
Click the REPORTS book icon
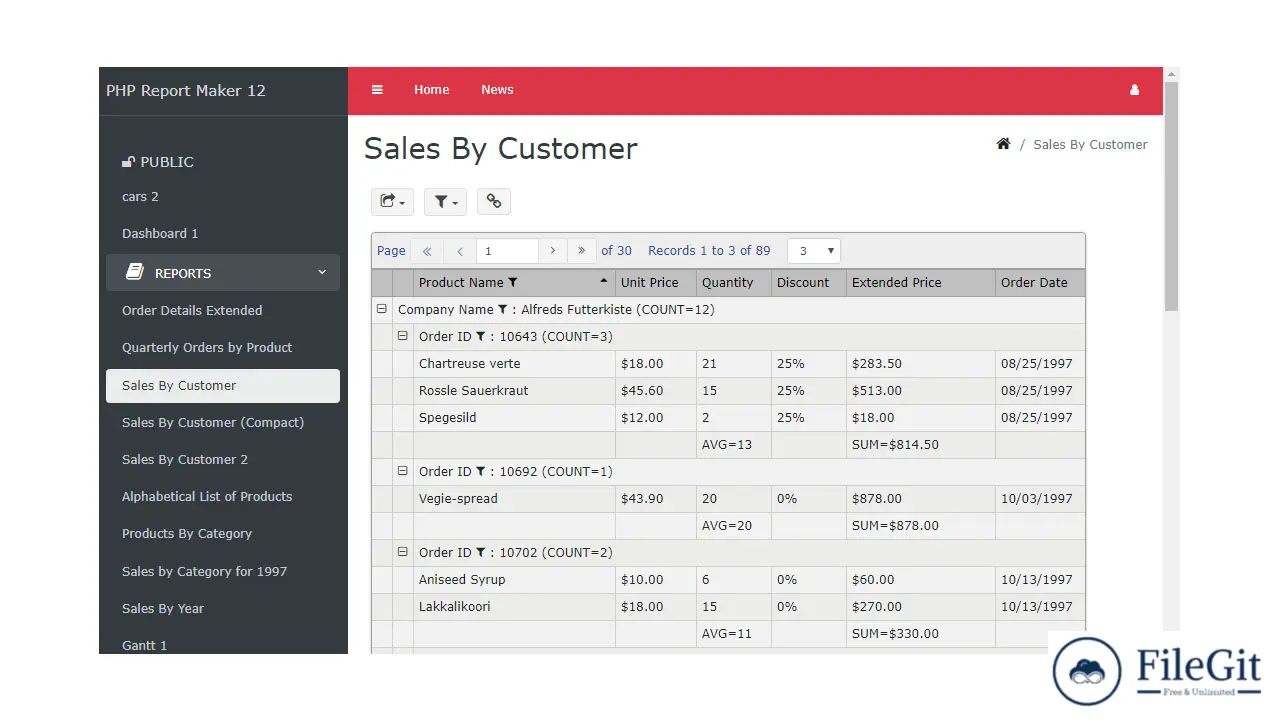(135, 273)
